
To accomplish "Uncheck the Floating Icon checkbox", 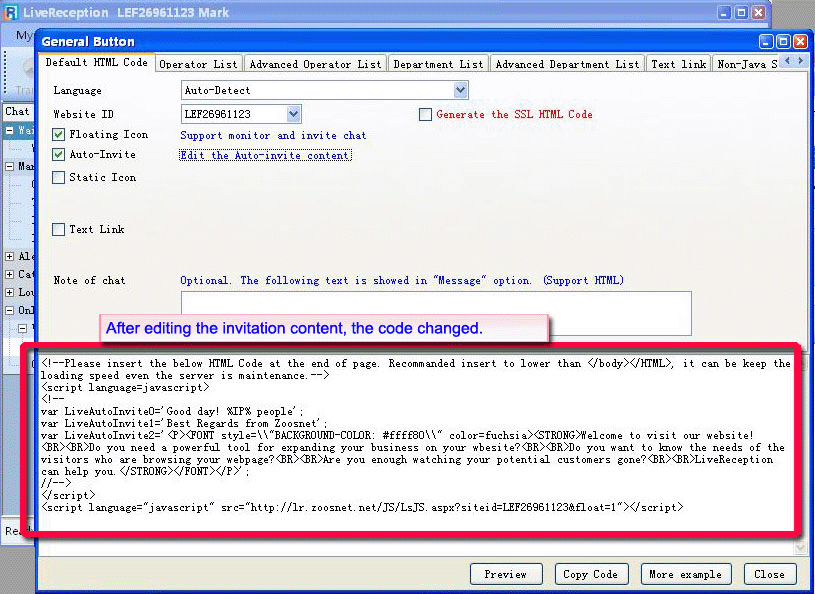I will click(58, 135).
